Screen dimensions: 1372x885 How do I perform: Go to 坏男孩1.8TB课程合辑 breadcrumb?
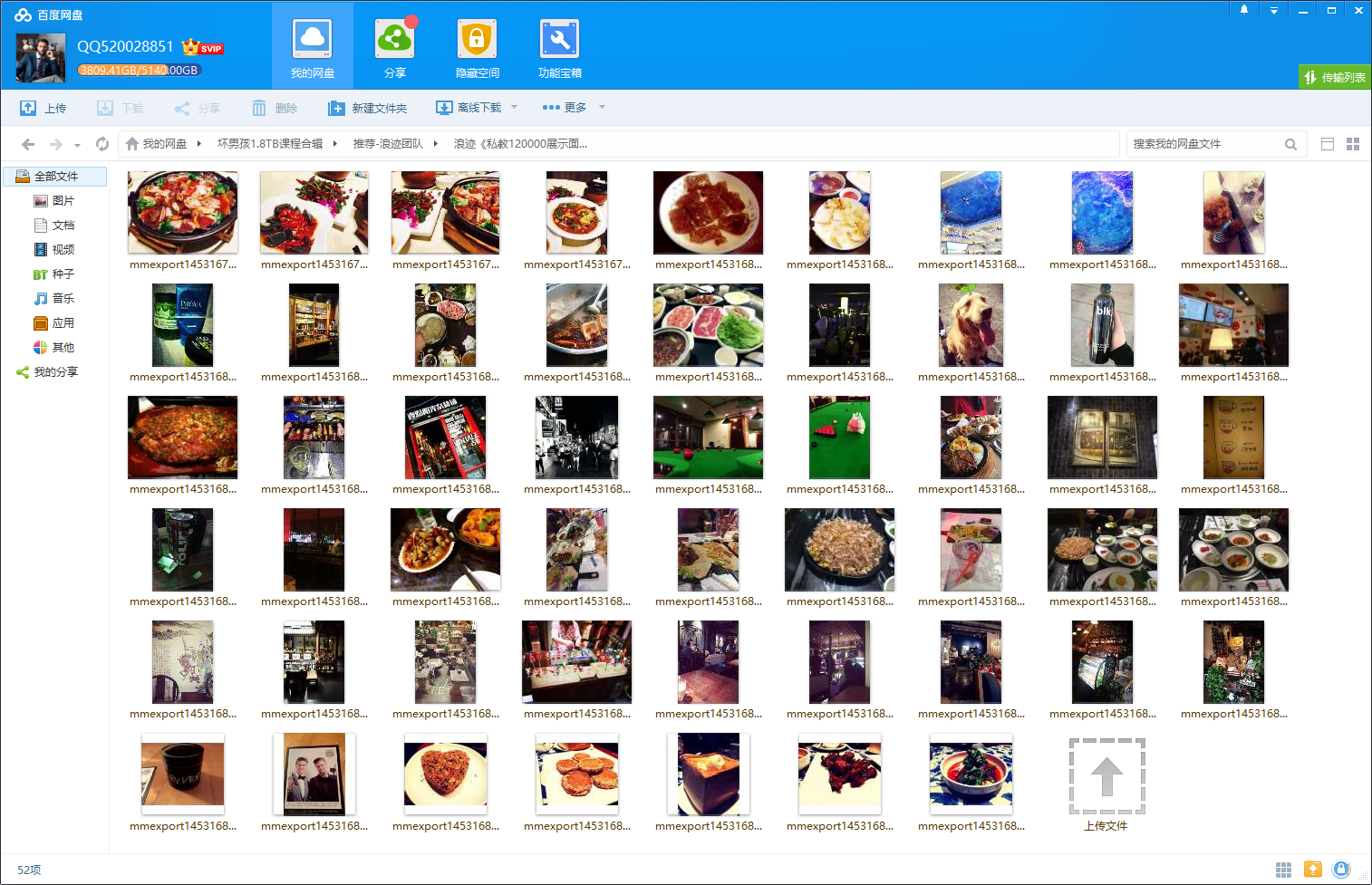click(270, 144)
